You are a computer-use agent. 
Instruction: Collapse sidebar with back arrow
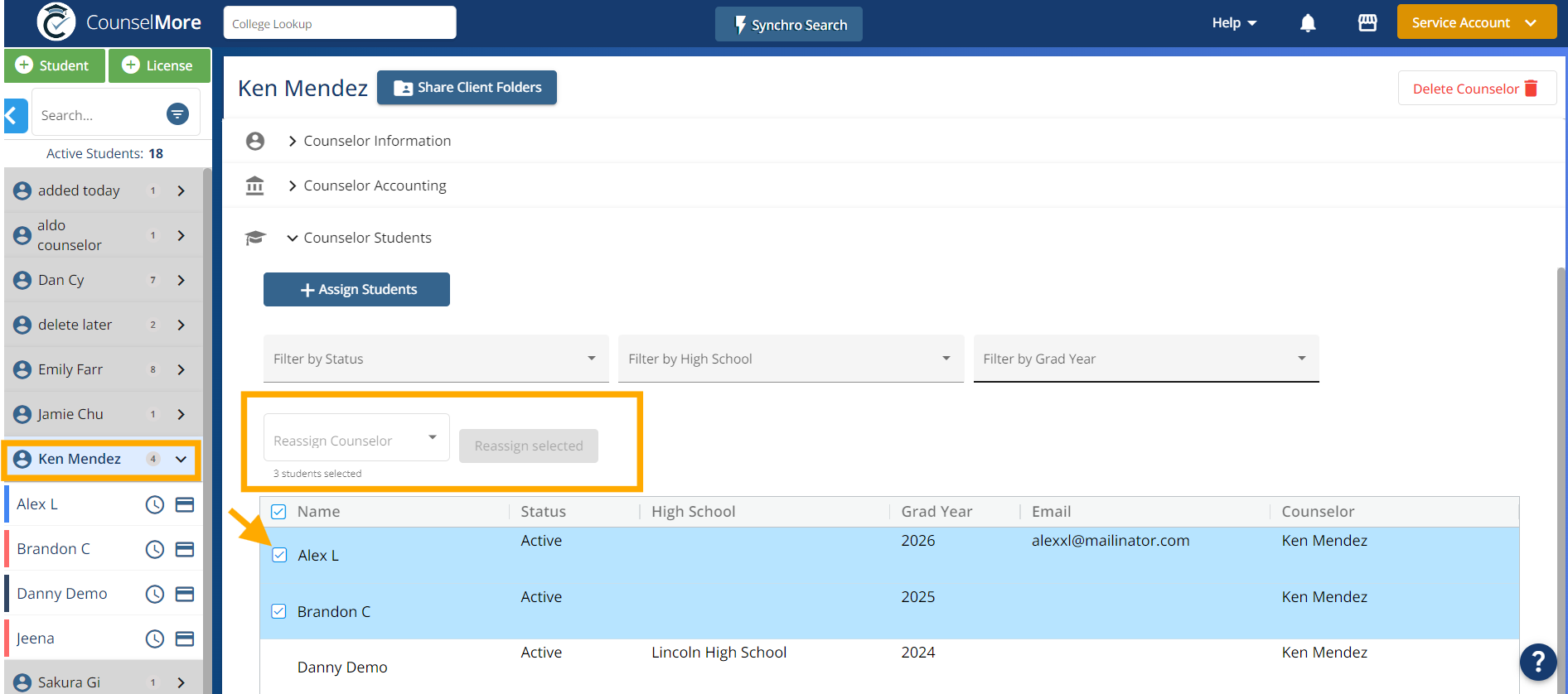(15, 116)
